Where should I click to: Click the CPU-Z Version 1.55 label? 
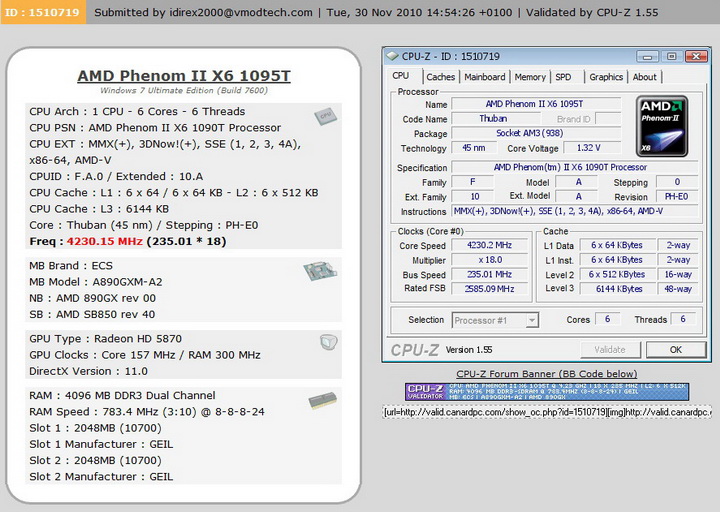click(469, 350)
